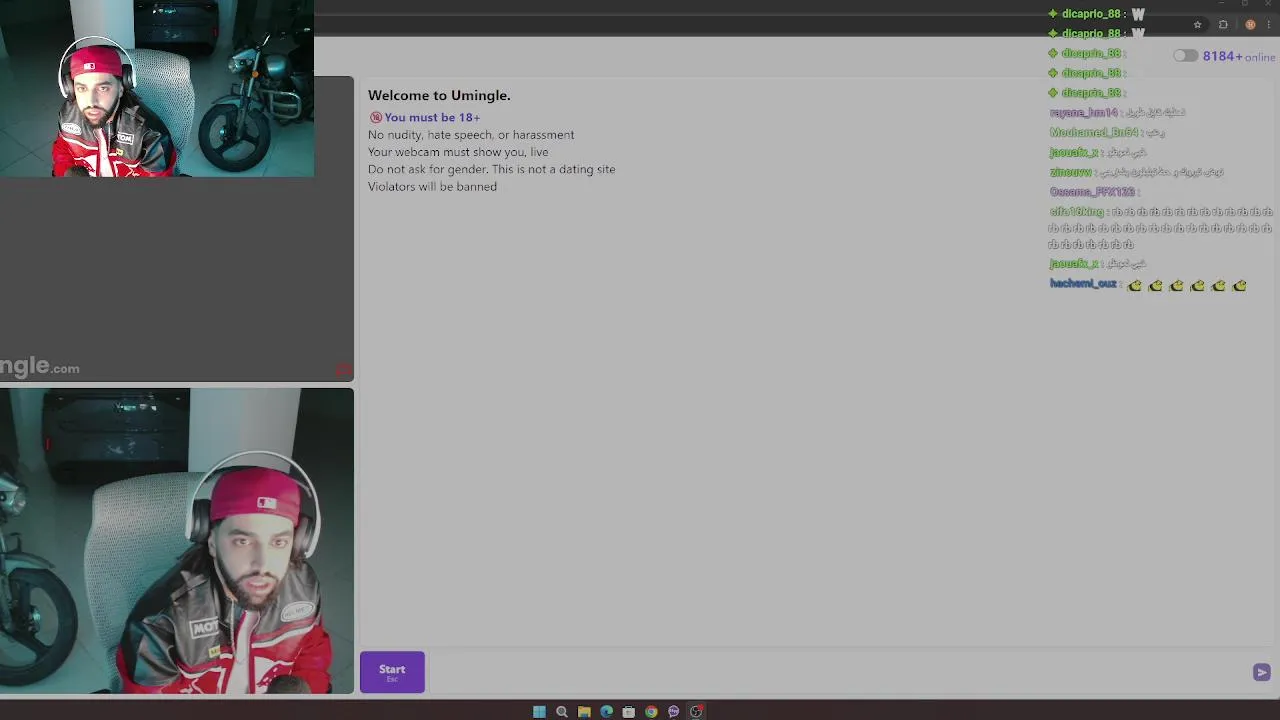Click the small red icon in stranger panel corner
This screenshot has height=720, width=1280.
point(343,371)
